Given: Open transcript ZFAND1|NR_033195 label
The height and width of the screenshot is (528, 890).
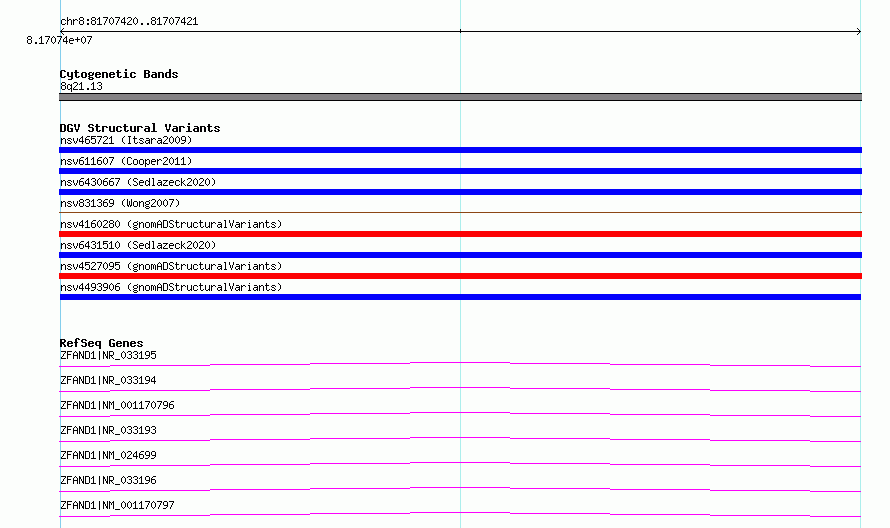Looking at the screenshot, I should pyautogui.click(x=108, y=355).
